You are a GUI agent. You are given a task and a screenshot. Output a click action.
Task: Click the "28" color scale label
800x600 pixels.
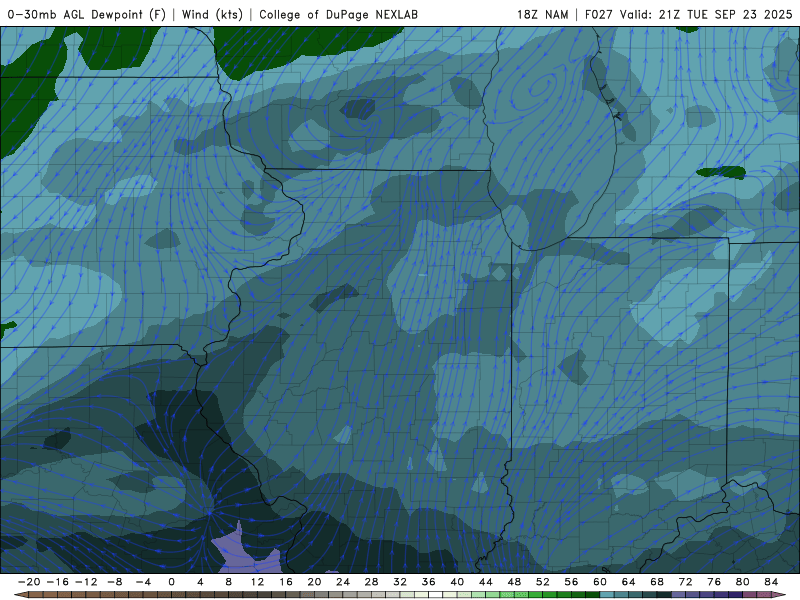(371, 582)
